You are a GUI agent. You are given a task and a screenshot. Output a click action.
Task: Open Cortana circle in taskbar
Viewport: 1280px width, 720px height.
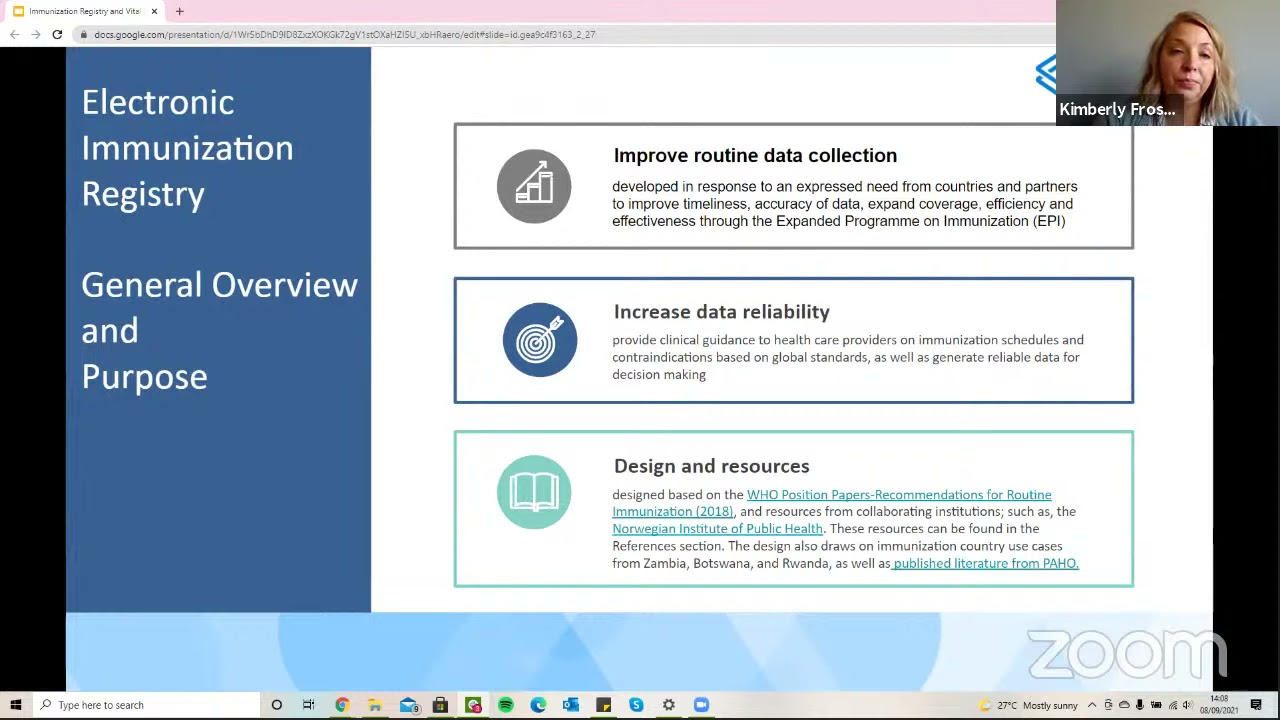(277, 705)
